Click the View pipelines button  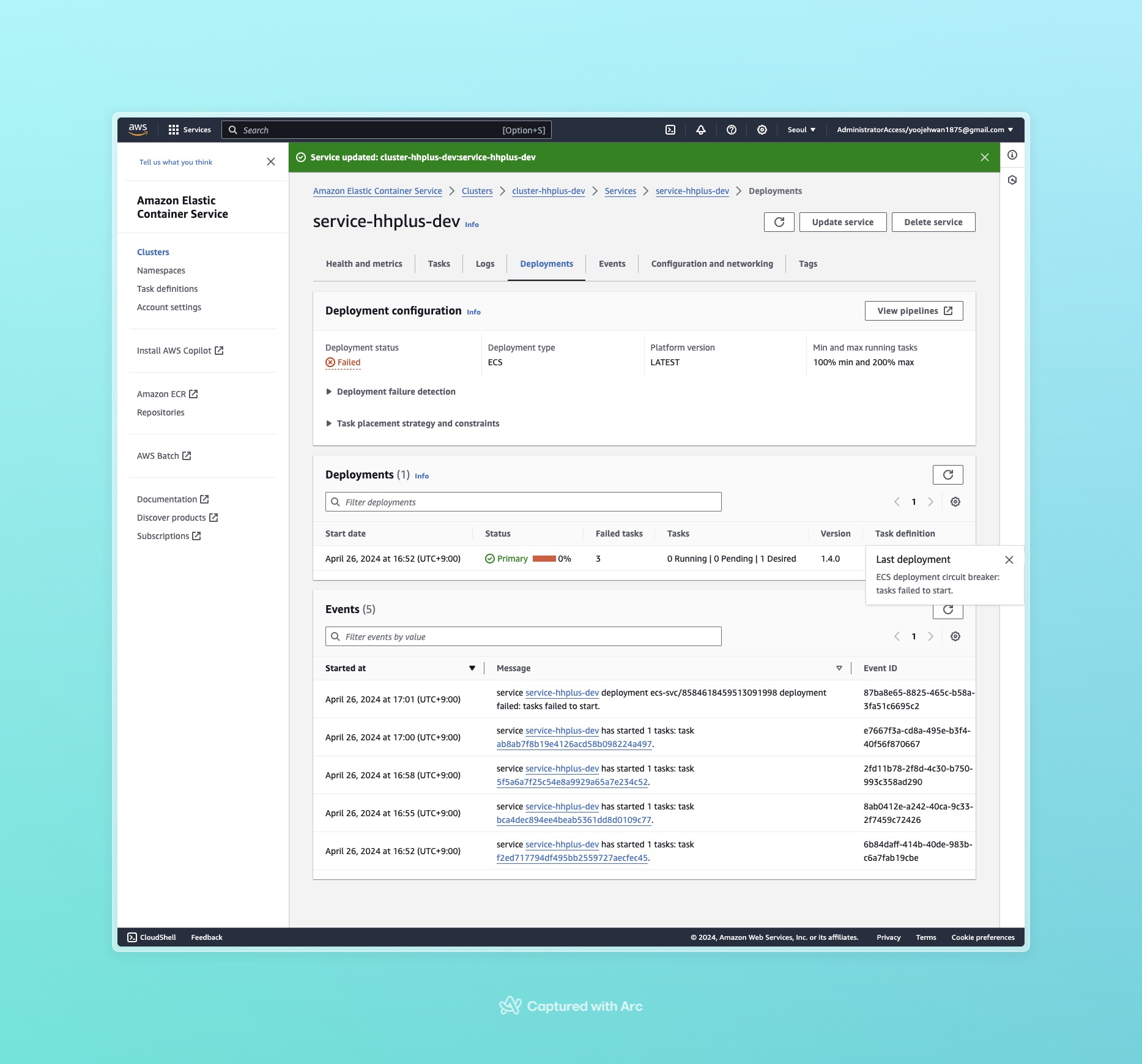[x=914, y=311]
